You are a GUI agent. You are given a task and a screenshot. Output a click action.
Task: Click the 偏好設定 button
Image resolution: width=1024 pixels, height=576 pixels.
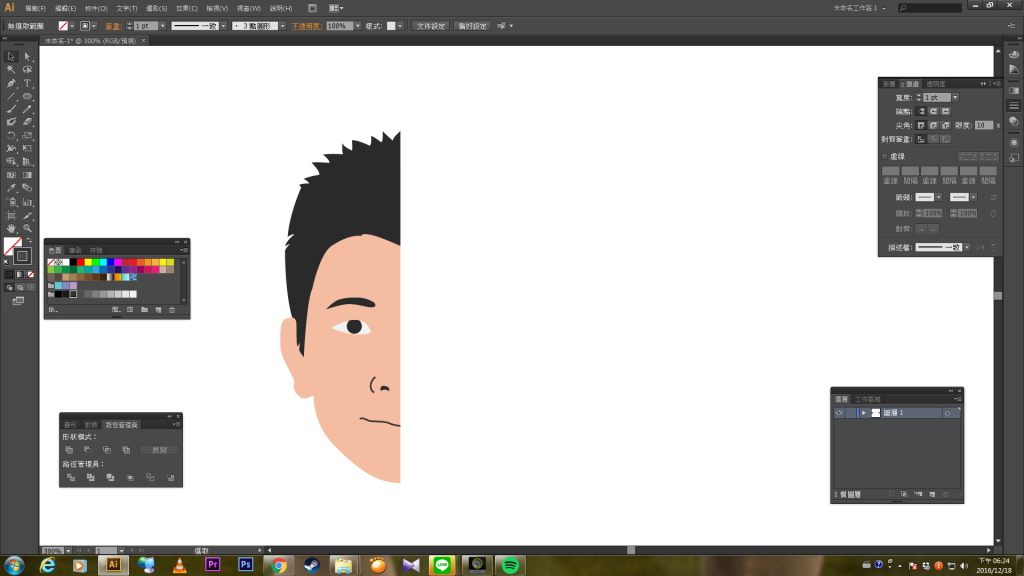[472, 25]
